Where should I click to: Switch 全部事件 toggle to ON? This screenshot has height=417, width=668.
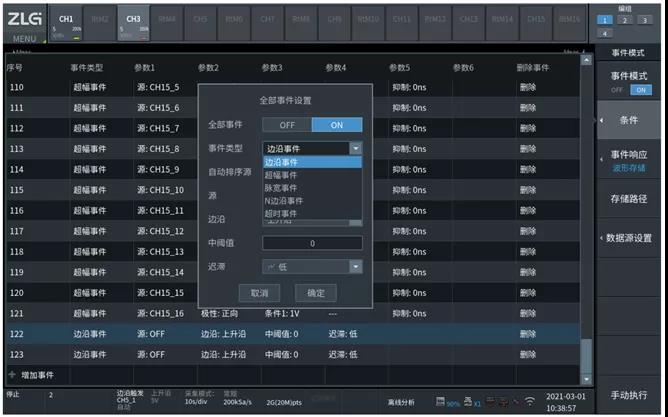tap(337, 125)
